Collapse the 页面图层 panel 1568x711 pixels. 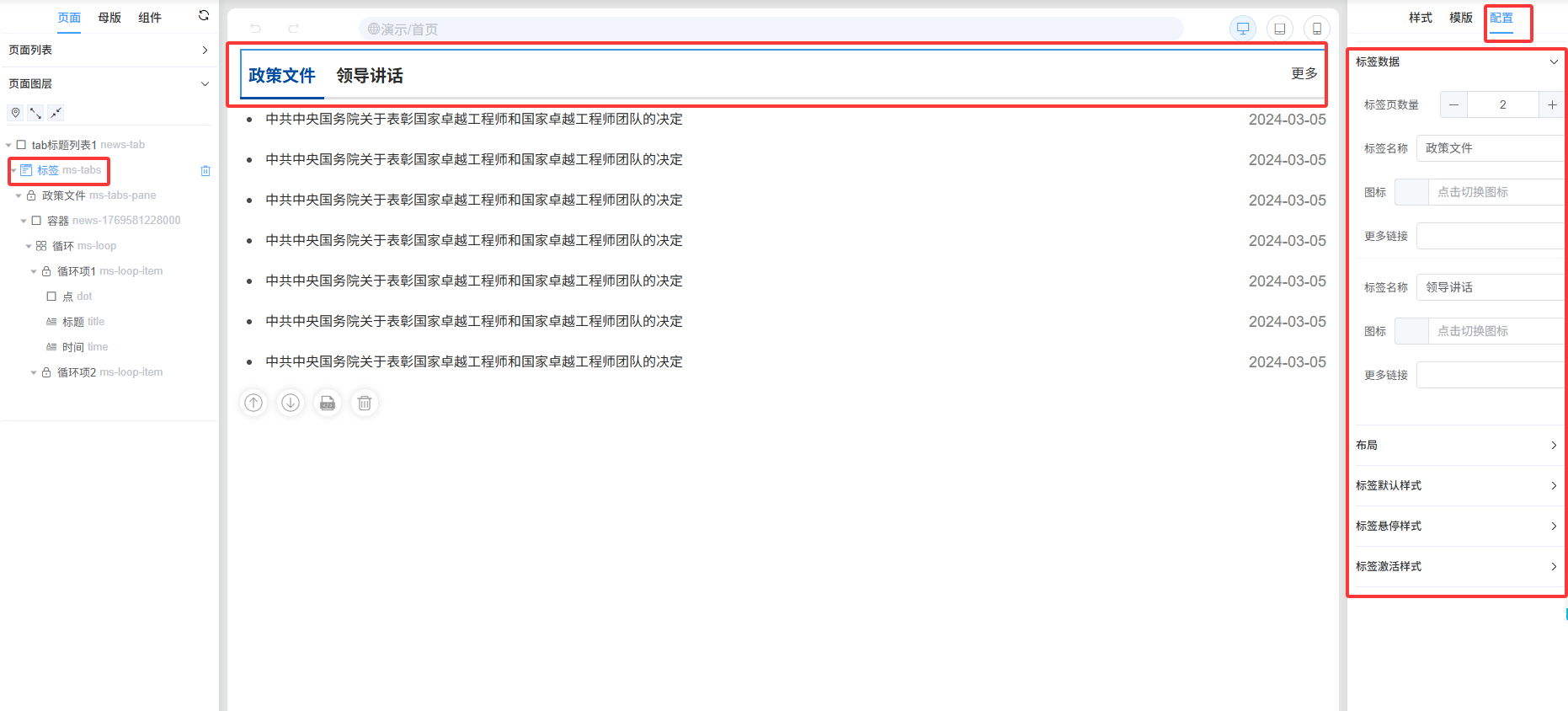click(204, 84)
